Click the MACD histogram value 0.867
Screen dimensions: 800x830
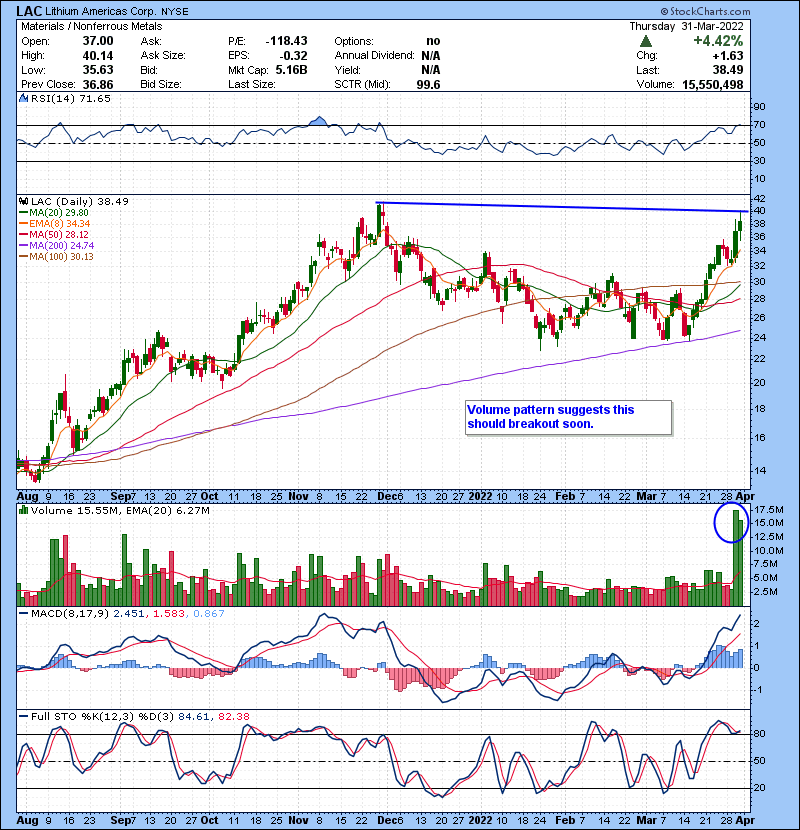209,614
